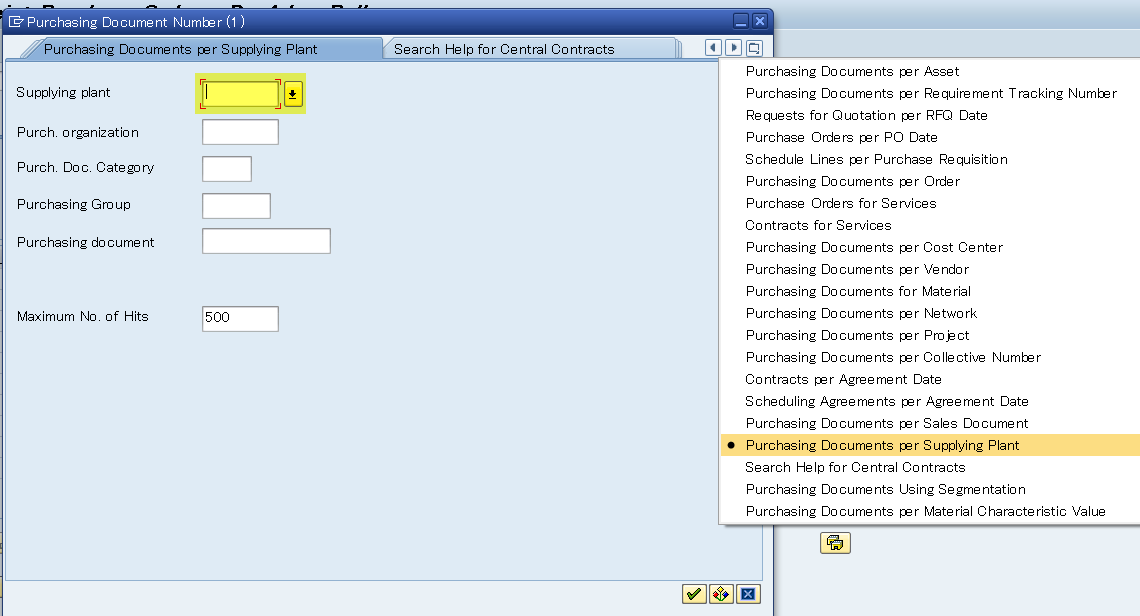
Task: Click the Purchasing document field
Action: click(266, 241)
